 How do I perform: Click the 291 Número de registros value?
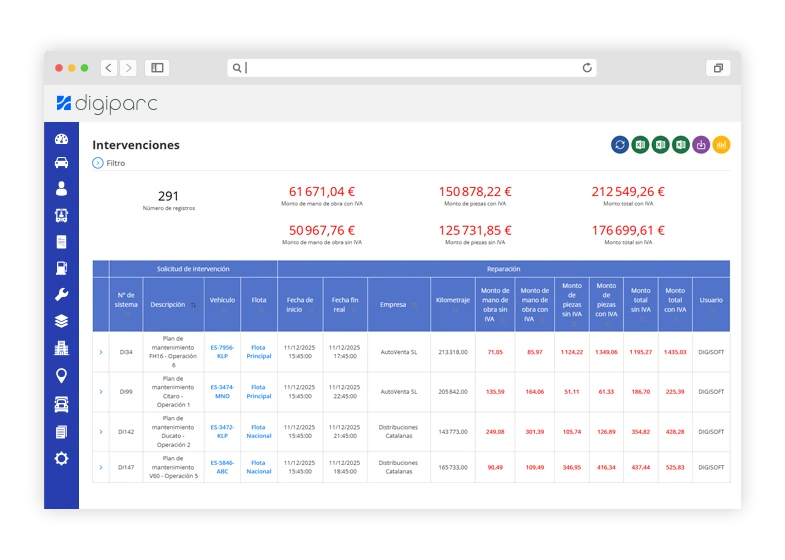(x=168, y=196)
